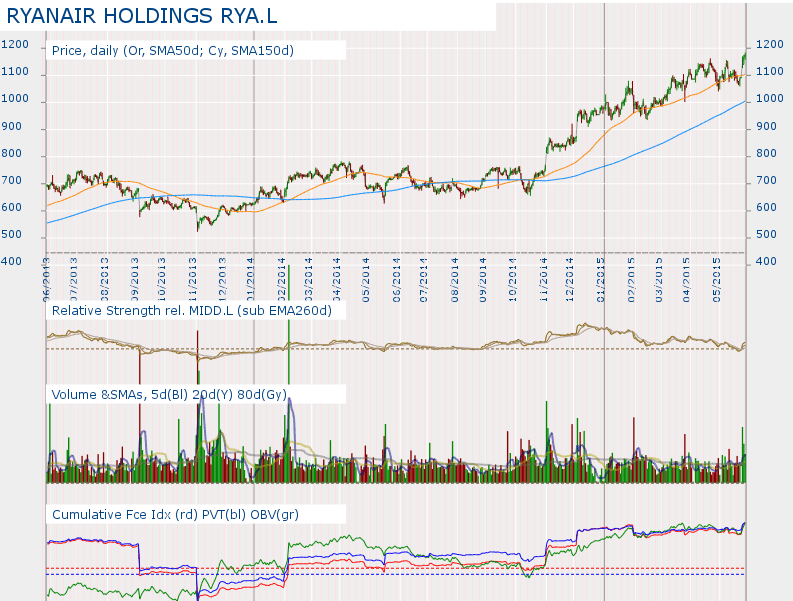Click the 06/2014 date axis label
Image resolution: width=793 pixels, height=601 pixels.
tap(396, 280)
